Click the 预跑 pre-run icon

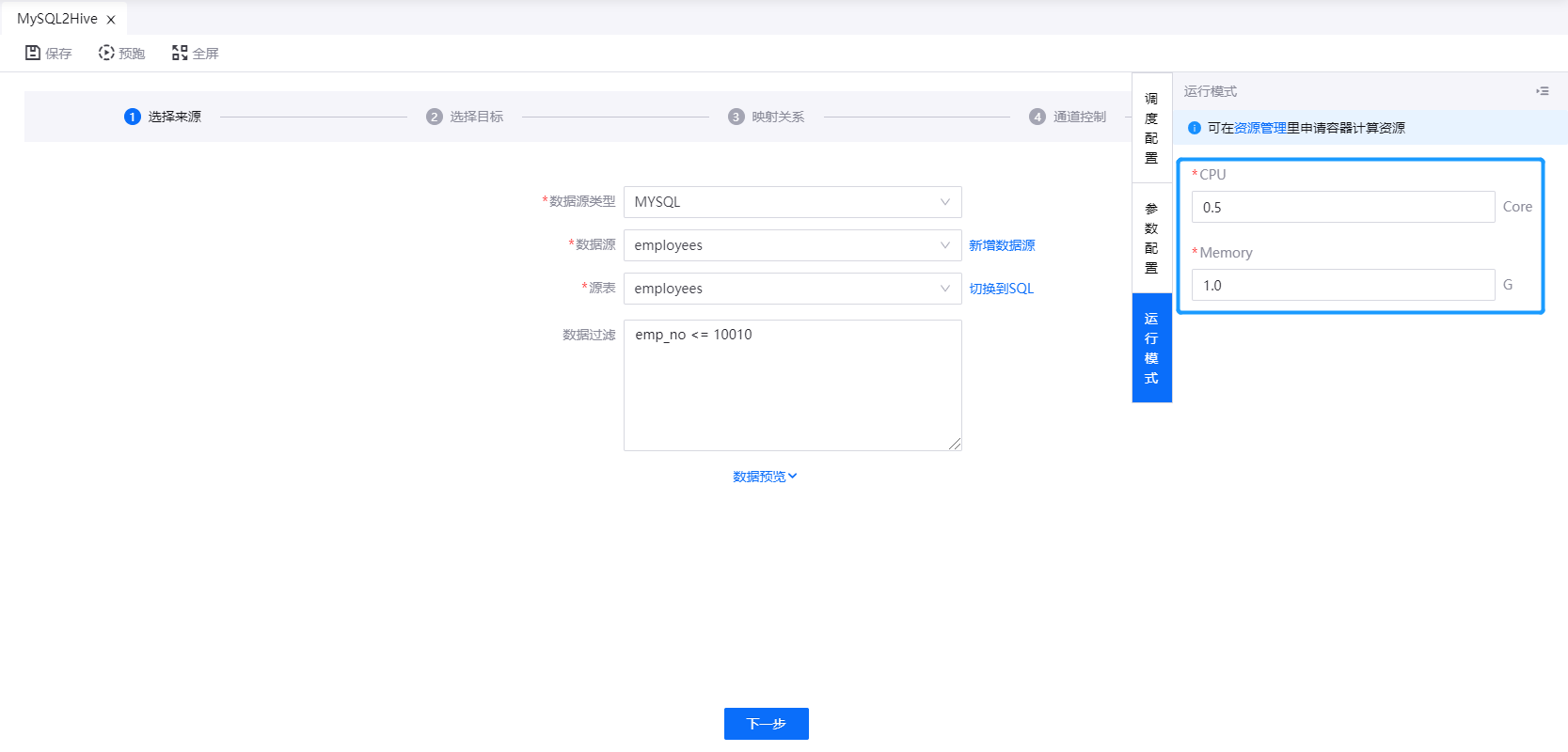pos(106,53)
